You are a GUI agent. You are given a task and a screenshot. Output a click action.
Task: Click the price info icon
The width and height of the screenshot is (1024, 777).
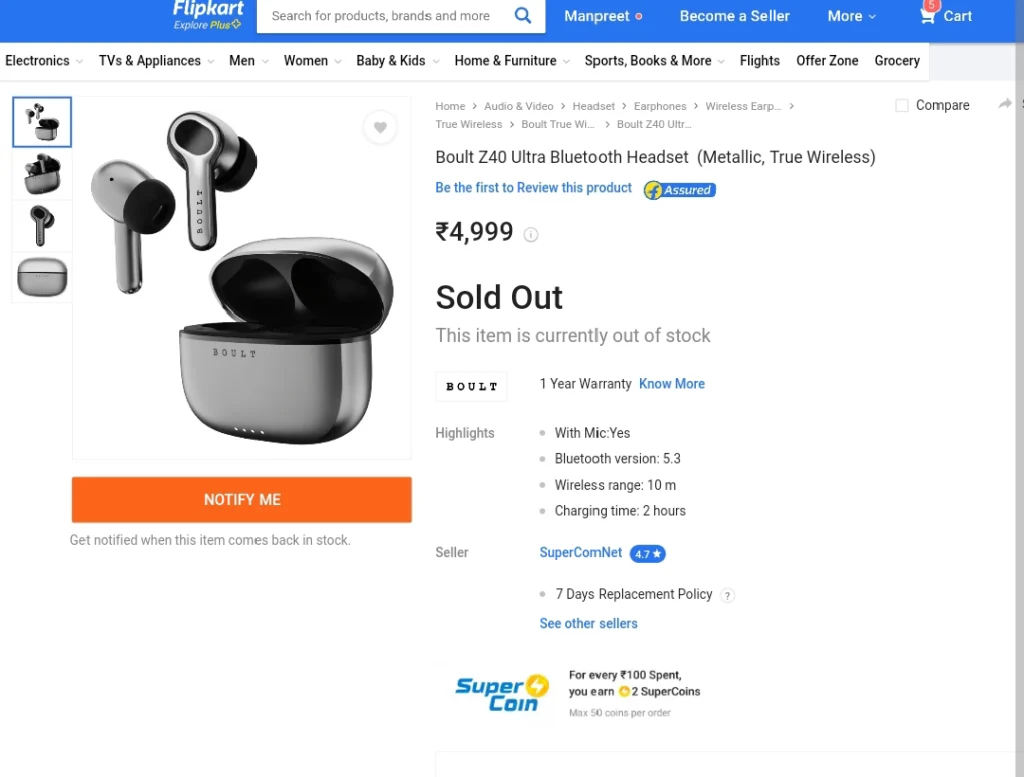tap(531, 235)
